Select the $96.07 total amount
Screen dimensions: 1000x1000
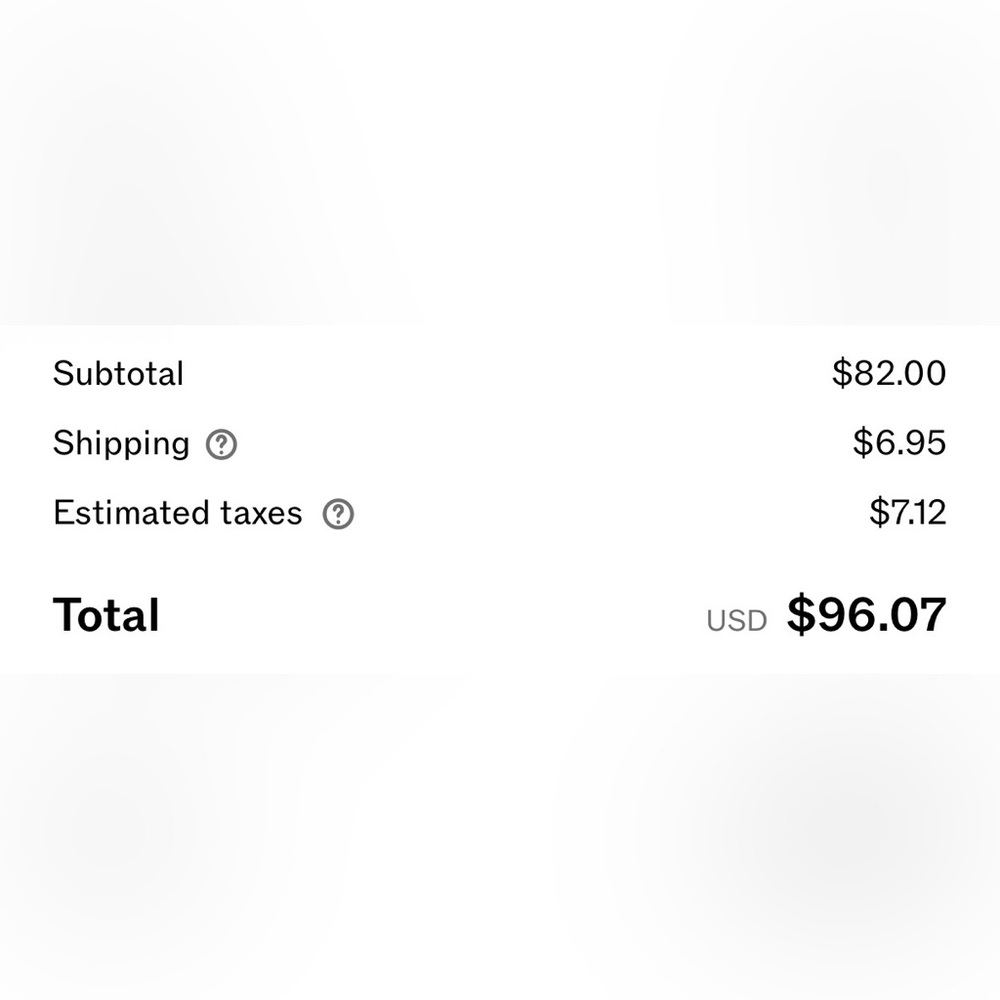pos(866,614)
